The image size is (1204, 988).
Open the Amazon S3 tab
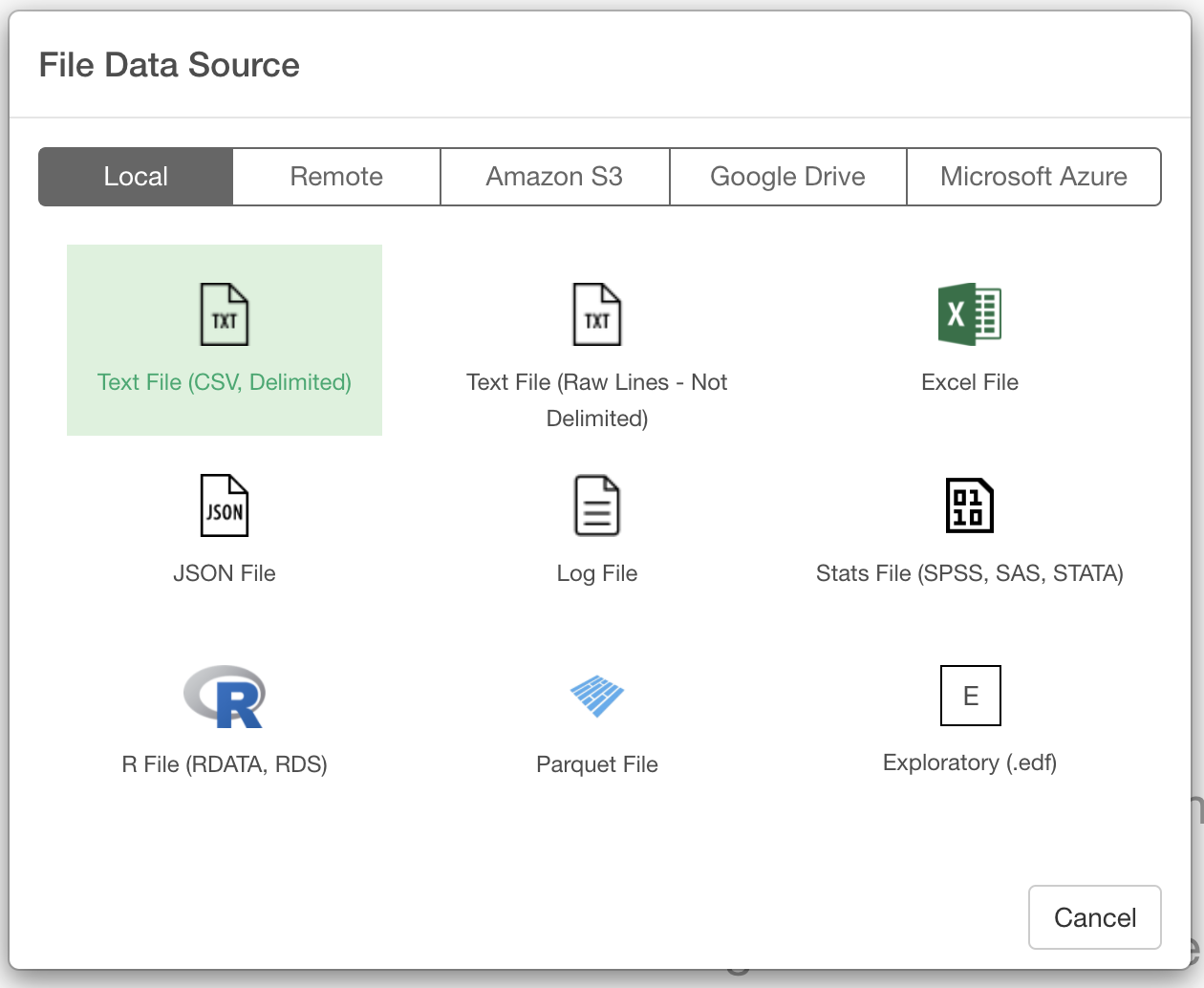tap(553, 176)
